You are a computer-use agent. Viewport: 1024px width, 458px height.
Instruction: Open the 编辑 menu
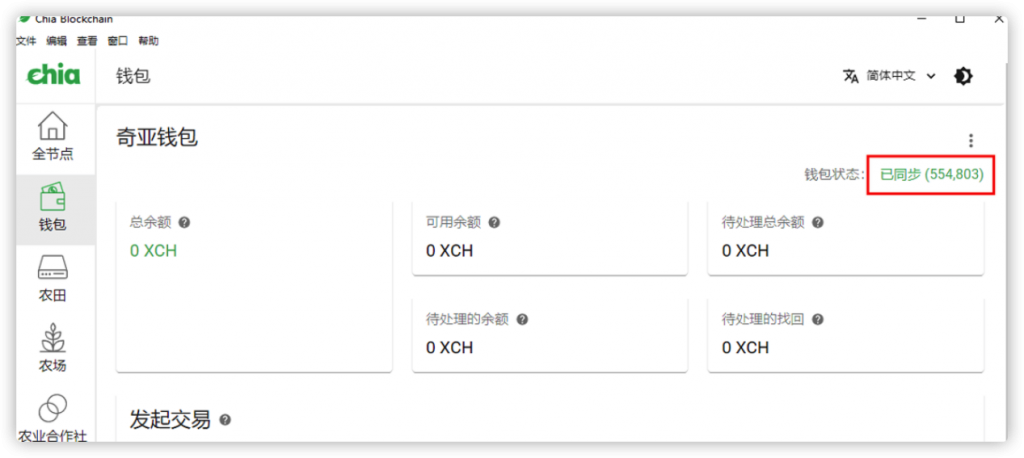(56, 41)
